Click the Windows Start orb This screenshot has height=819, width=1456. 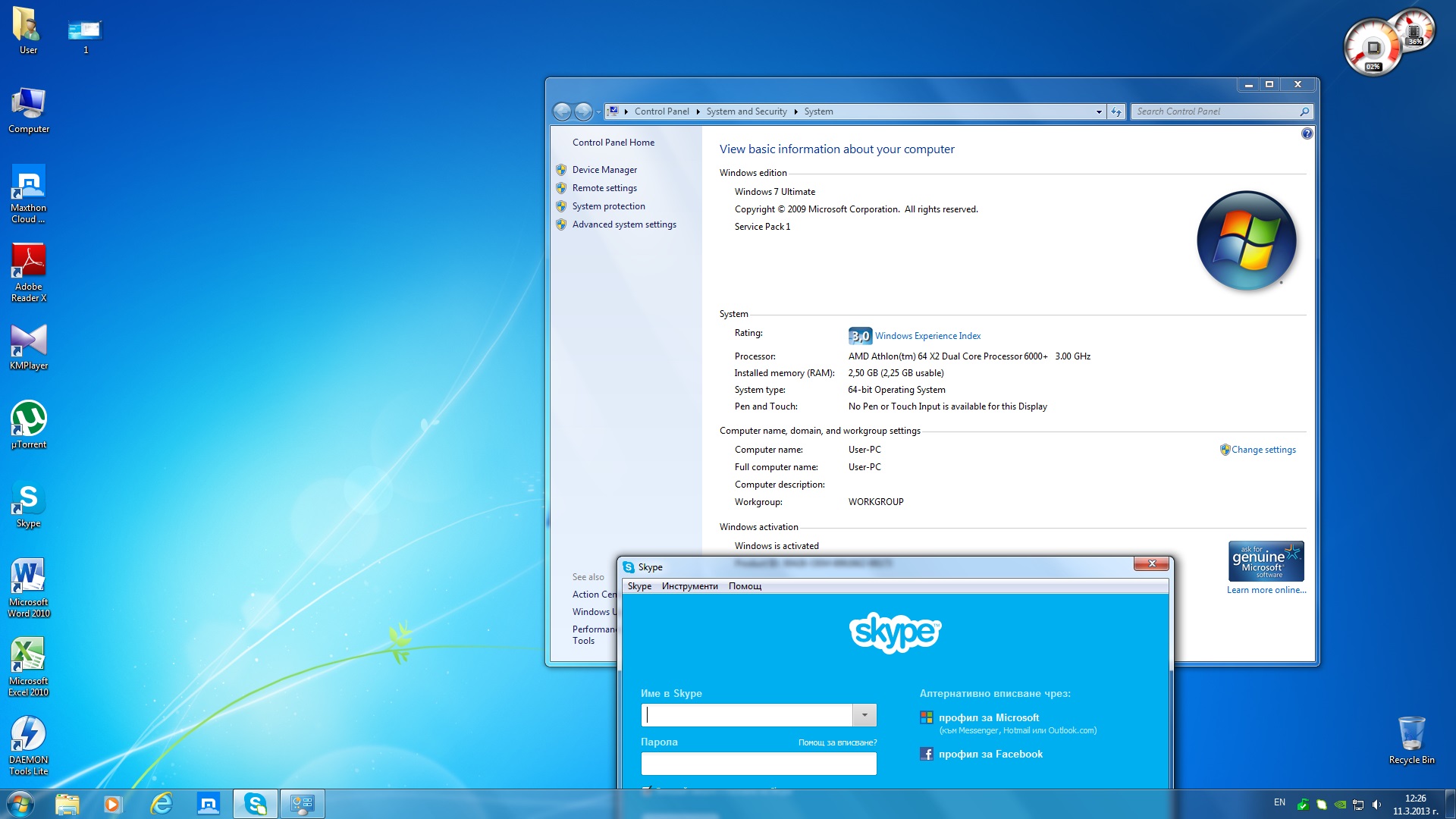[20, 804]
